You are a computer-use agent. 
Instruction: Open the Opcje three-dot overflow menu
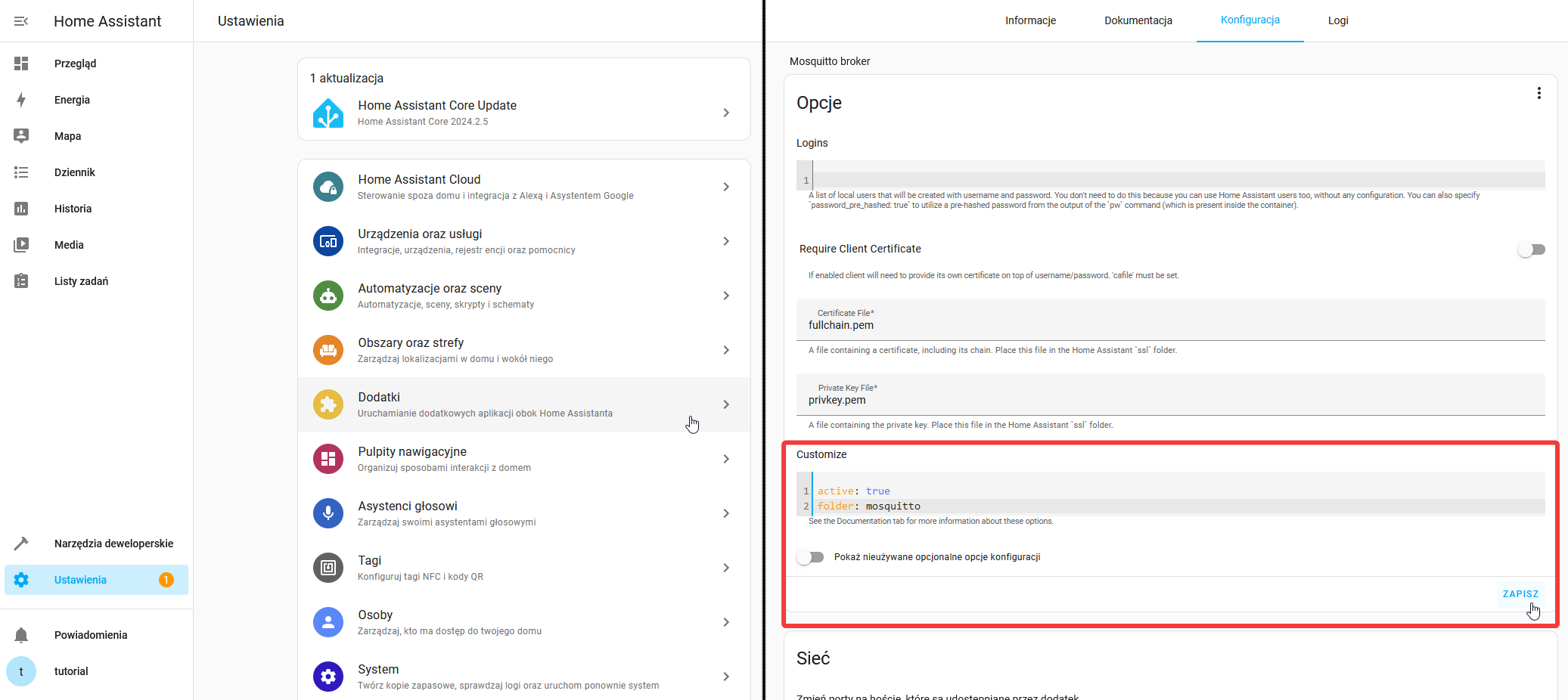[1539, 93]
